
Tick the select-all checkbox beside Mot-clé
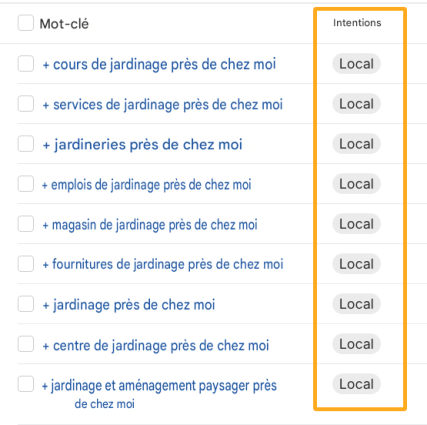(x=26, y=23)
